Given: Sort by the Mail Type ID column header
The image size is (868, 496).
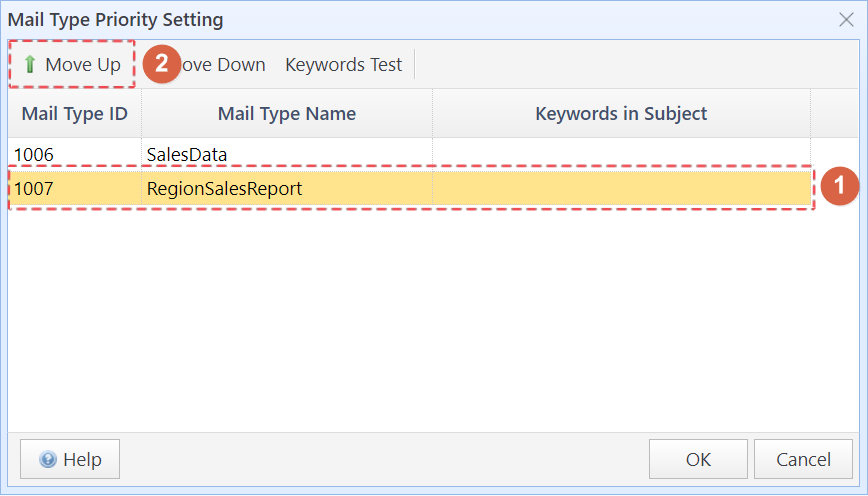Looking at the screenshot, I should 74,114.
